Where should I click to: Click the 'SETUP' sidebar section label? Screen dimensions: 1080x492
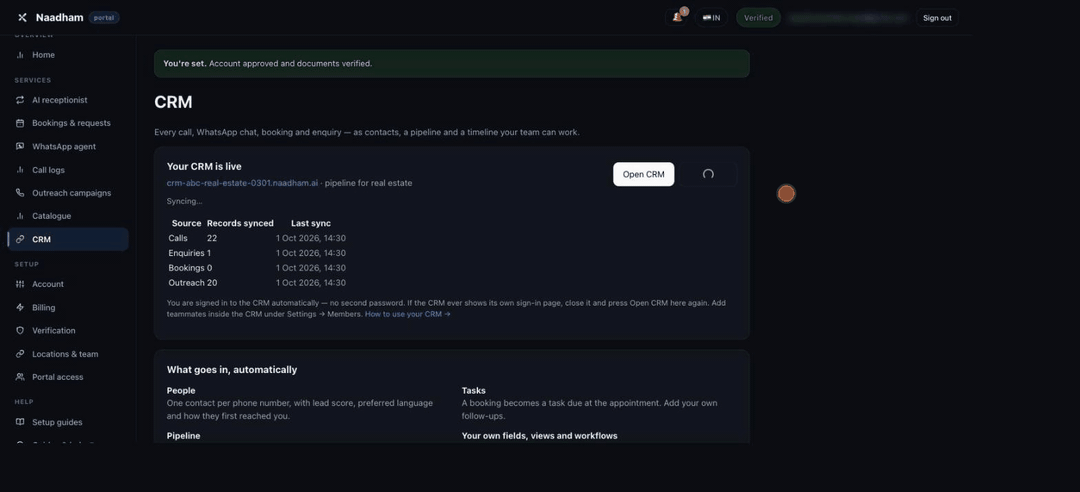pos(27,265)
